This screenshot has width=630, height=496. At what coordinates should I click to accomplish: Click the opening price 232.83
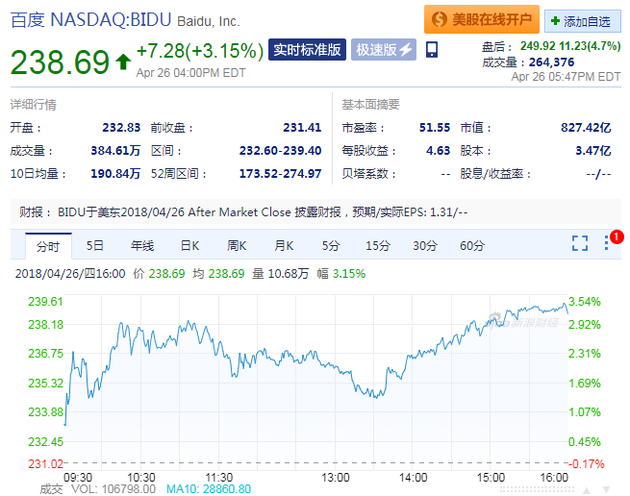tap(121, 127)
